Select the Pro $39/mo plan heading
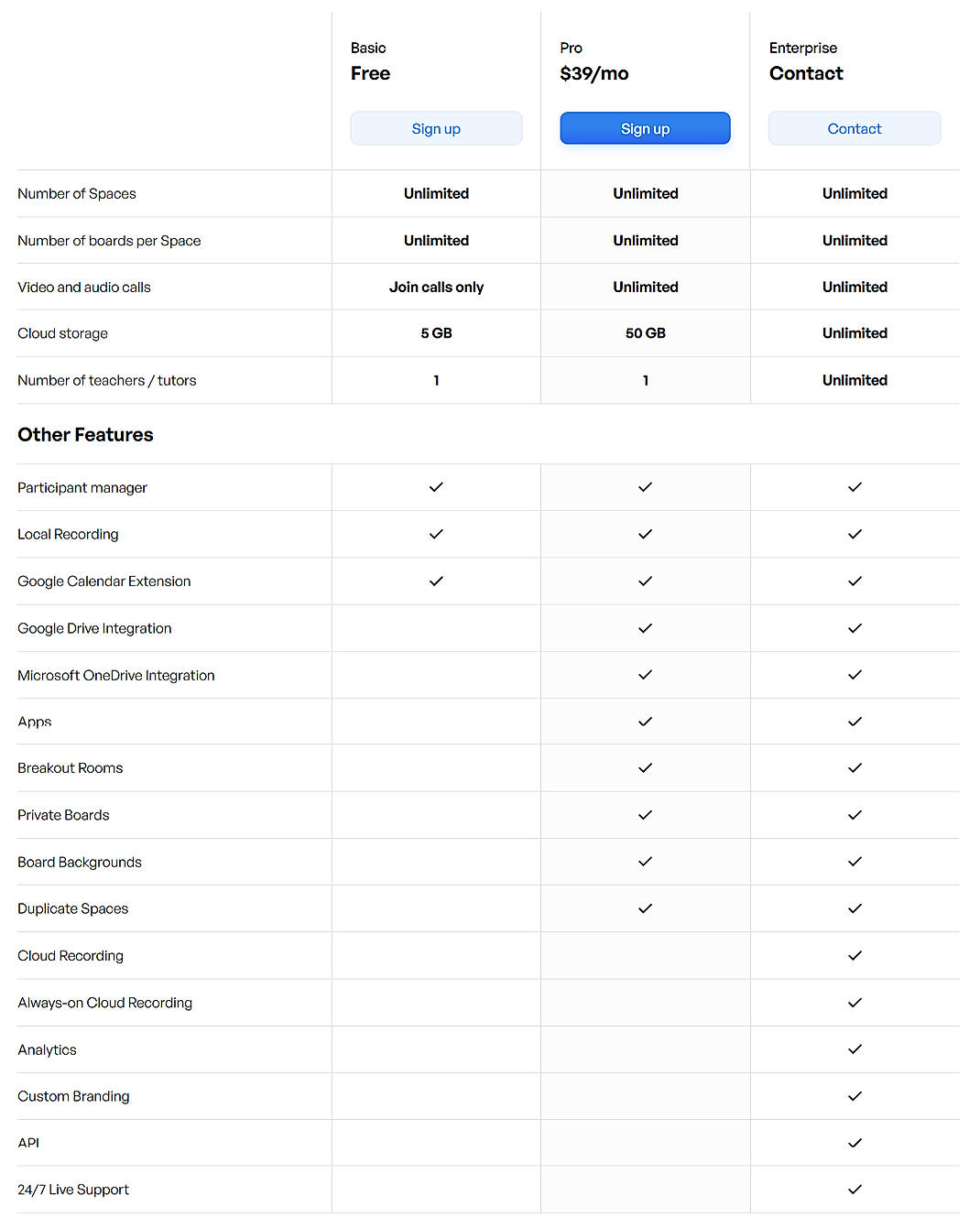Screen dimensions: 980x1228 [593, 73]
